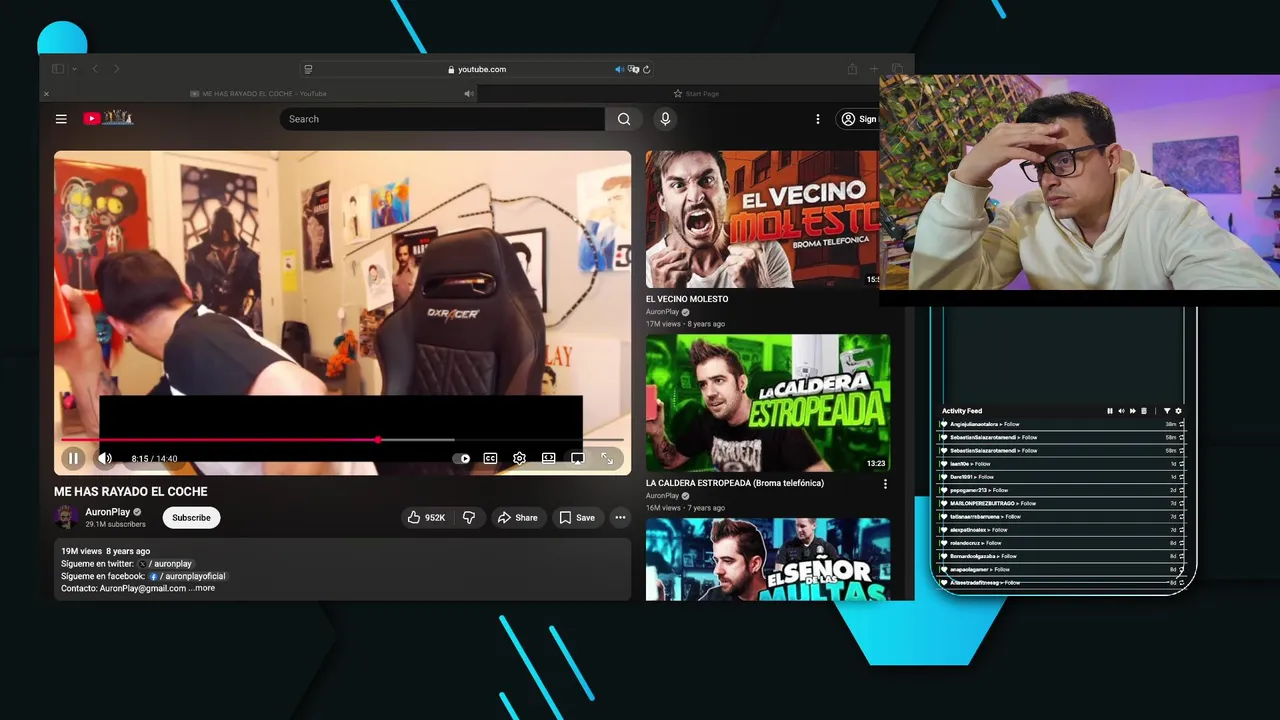Pause the playing video
The width and height of the screenshot is (1280, 720).
[73, 458]
